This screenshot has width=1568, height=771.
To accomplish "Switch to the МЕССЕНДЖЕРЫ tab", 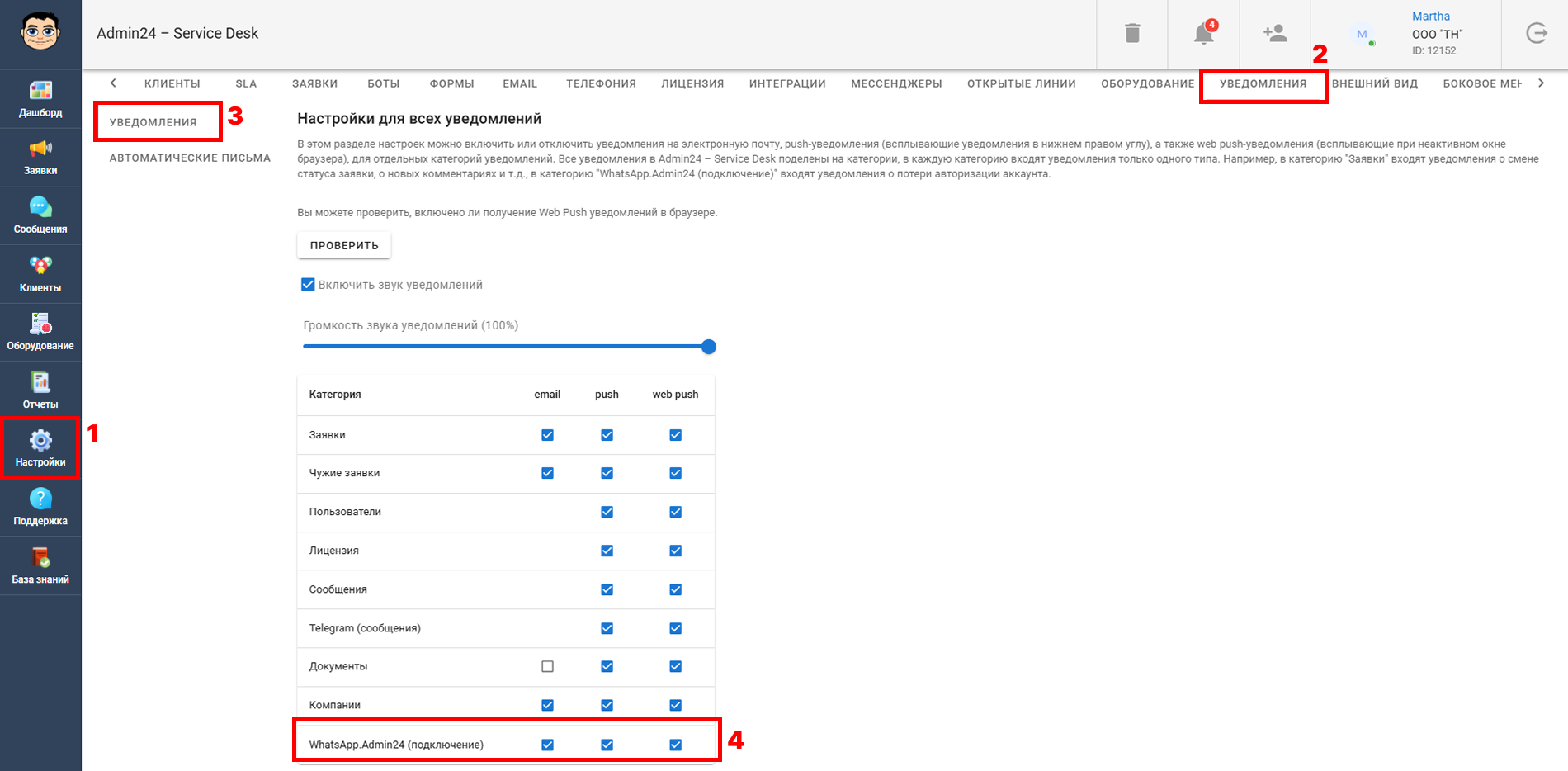I will pyautogui.click(x=896, y=83).
